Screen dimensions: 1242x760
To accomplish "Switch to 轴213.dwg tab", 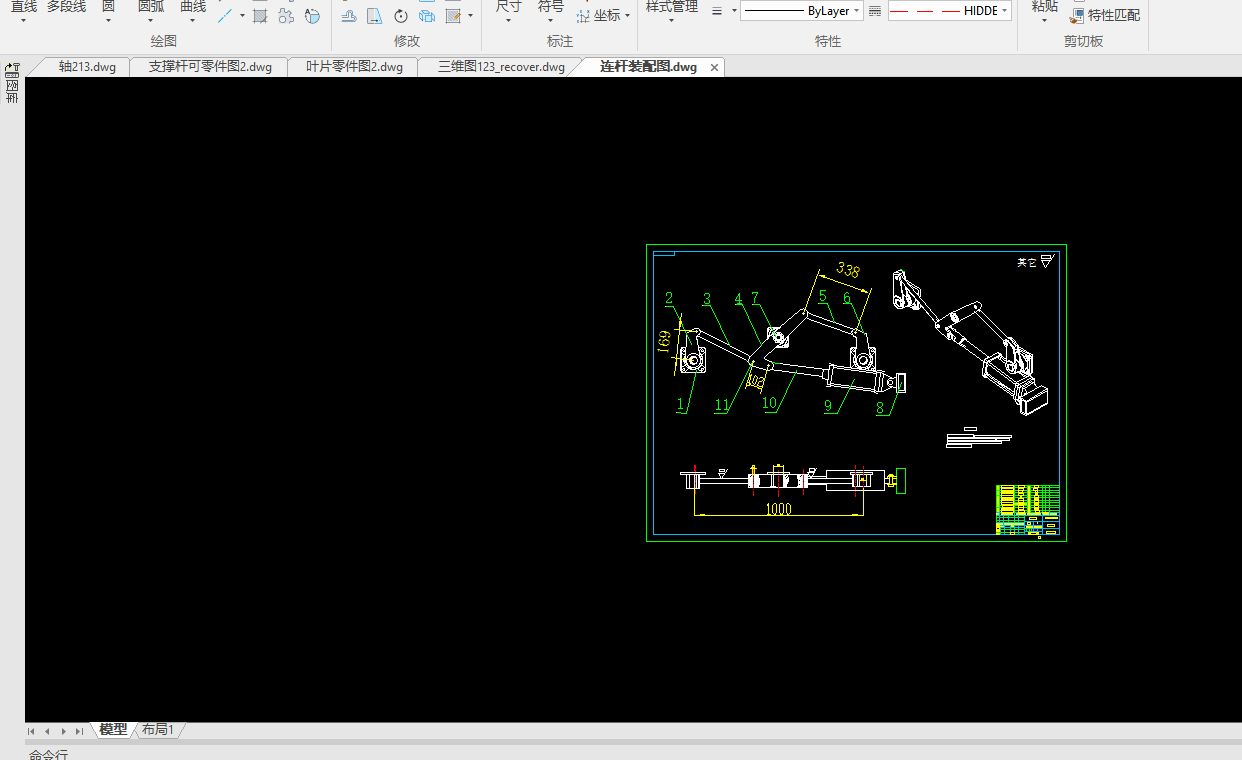I will [x=87, y=67].
